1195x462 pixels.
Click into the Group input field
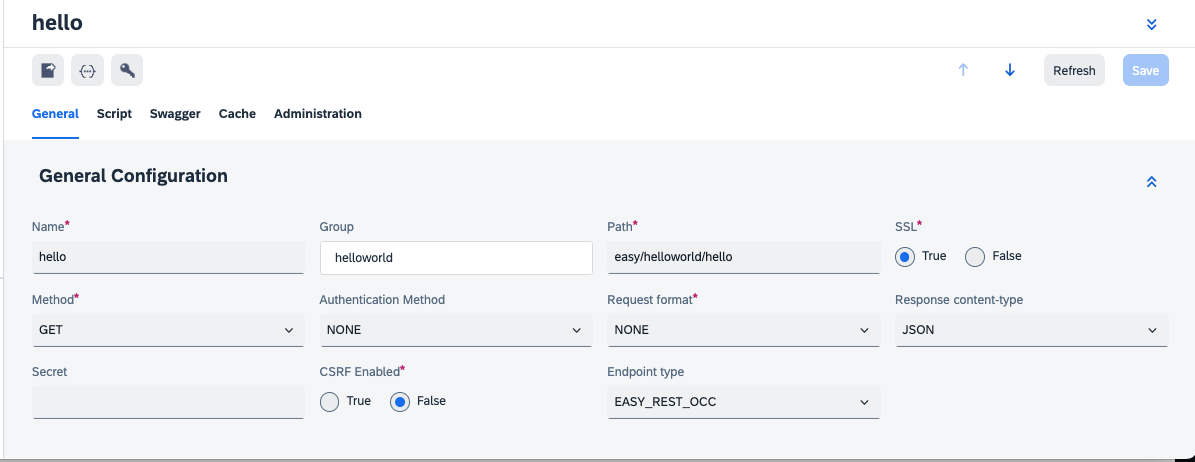point(455,257)
